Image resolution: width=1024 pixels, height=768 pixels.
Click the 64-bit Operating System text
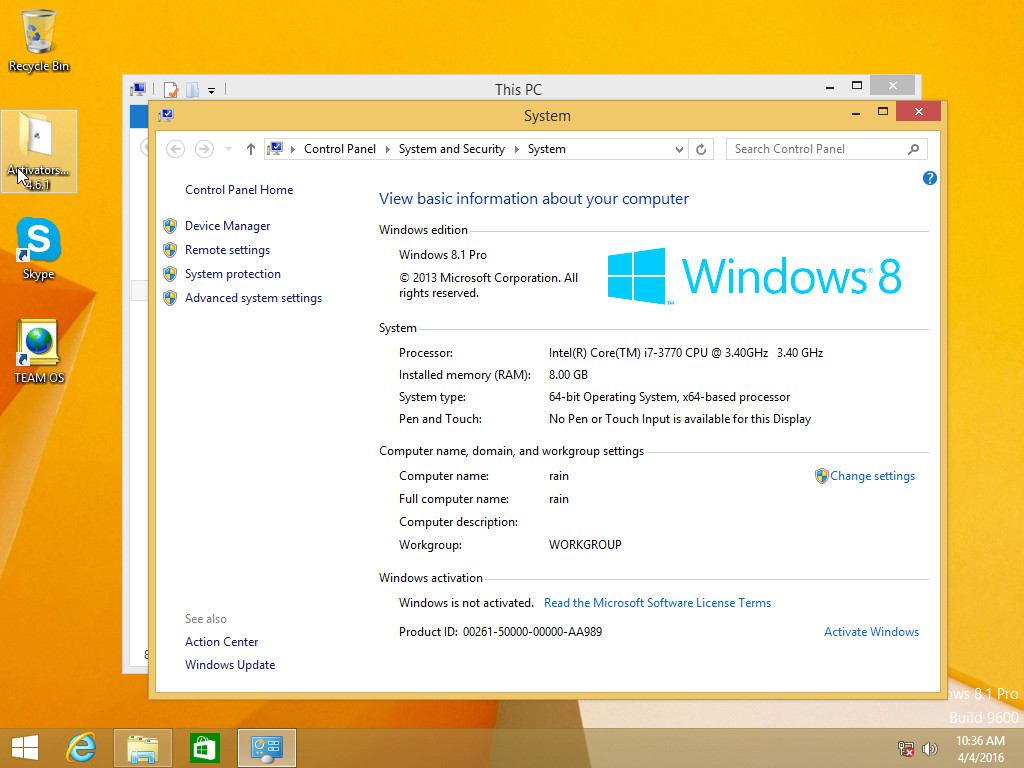(669, 397)
